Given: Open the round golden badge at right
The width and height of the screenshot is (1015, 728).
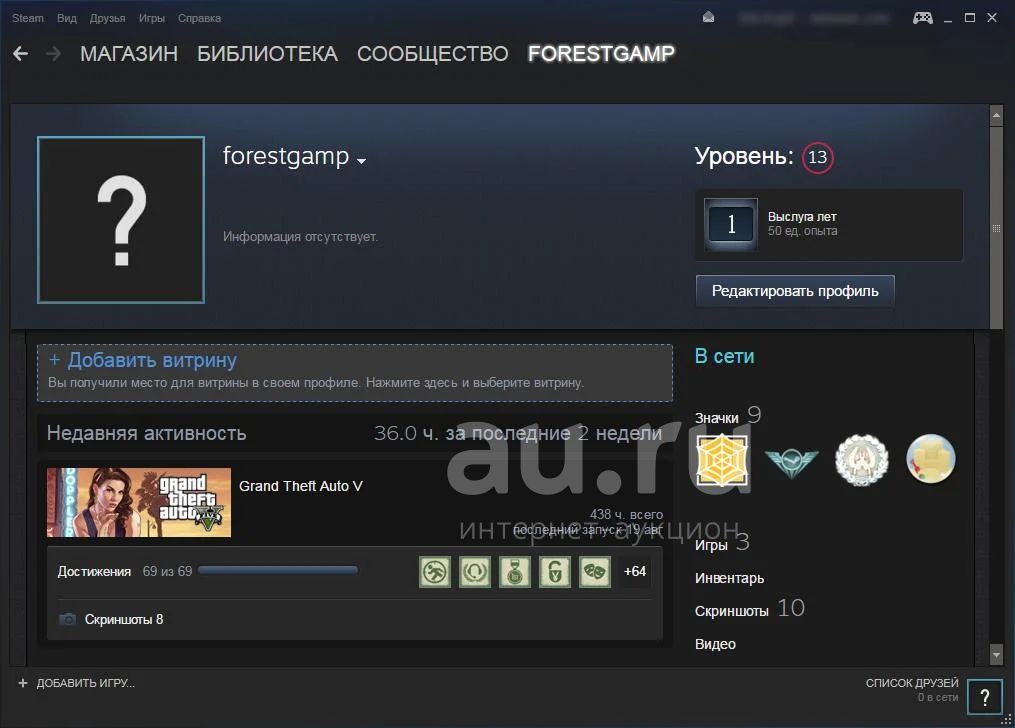Looking at the screenshot, I should [x=930, y=459].
